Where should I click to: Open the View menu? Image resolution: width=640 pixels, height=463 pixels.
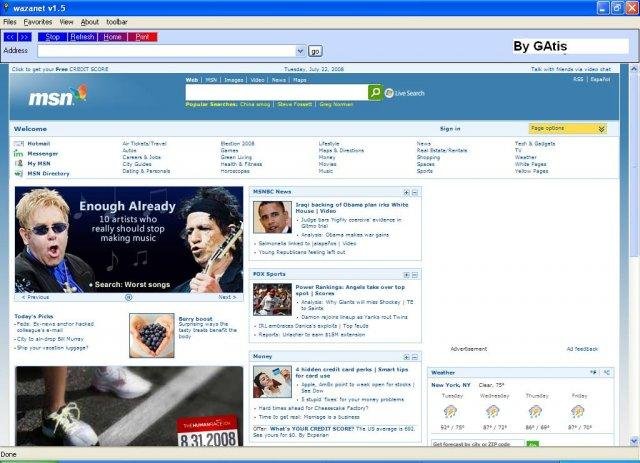click(66, 22)
